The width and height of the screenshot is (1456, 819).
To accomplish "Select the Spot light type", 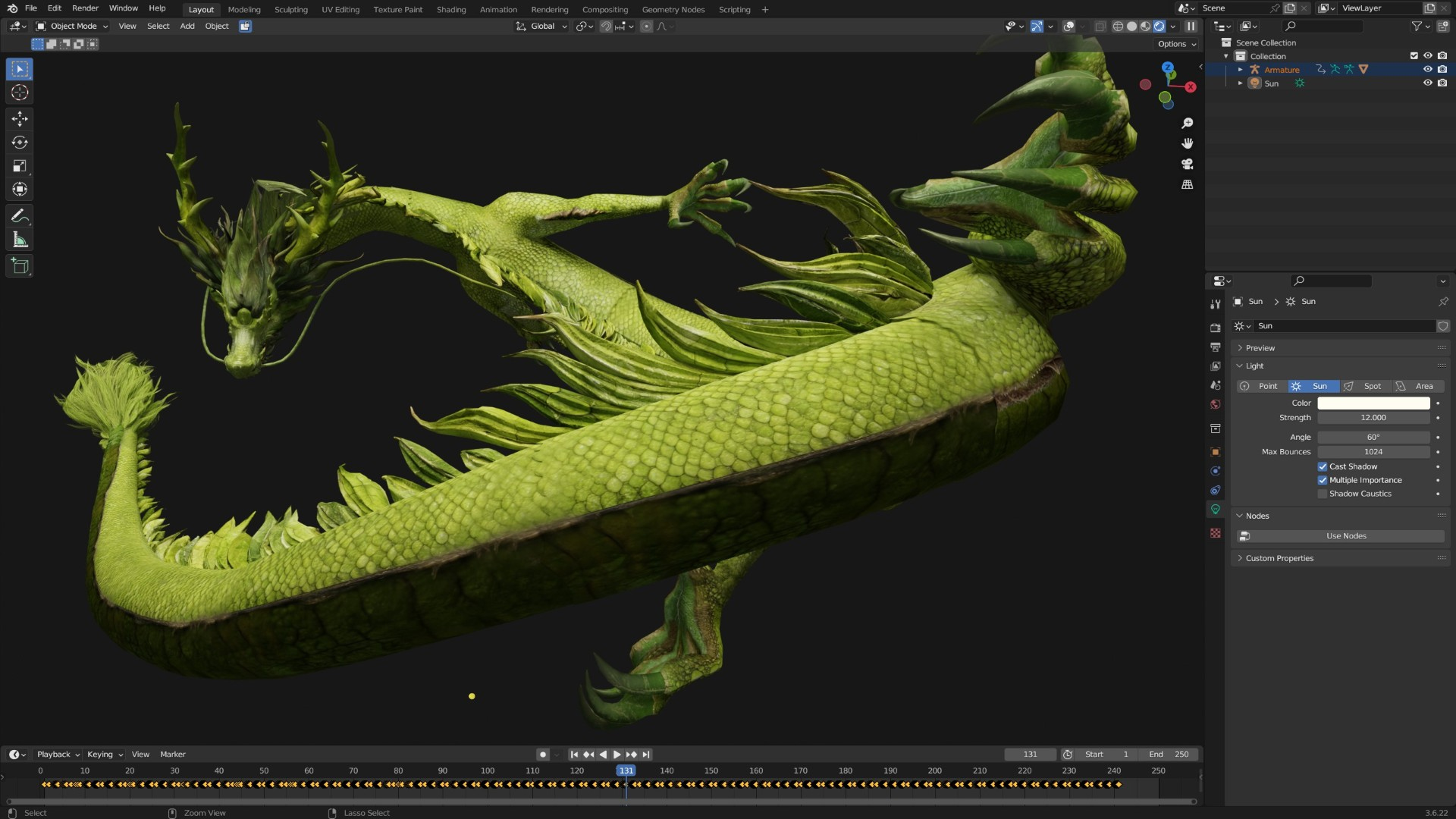I will (x=1366, y=386).
